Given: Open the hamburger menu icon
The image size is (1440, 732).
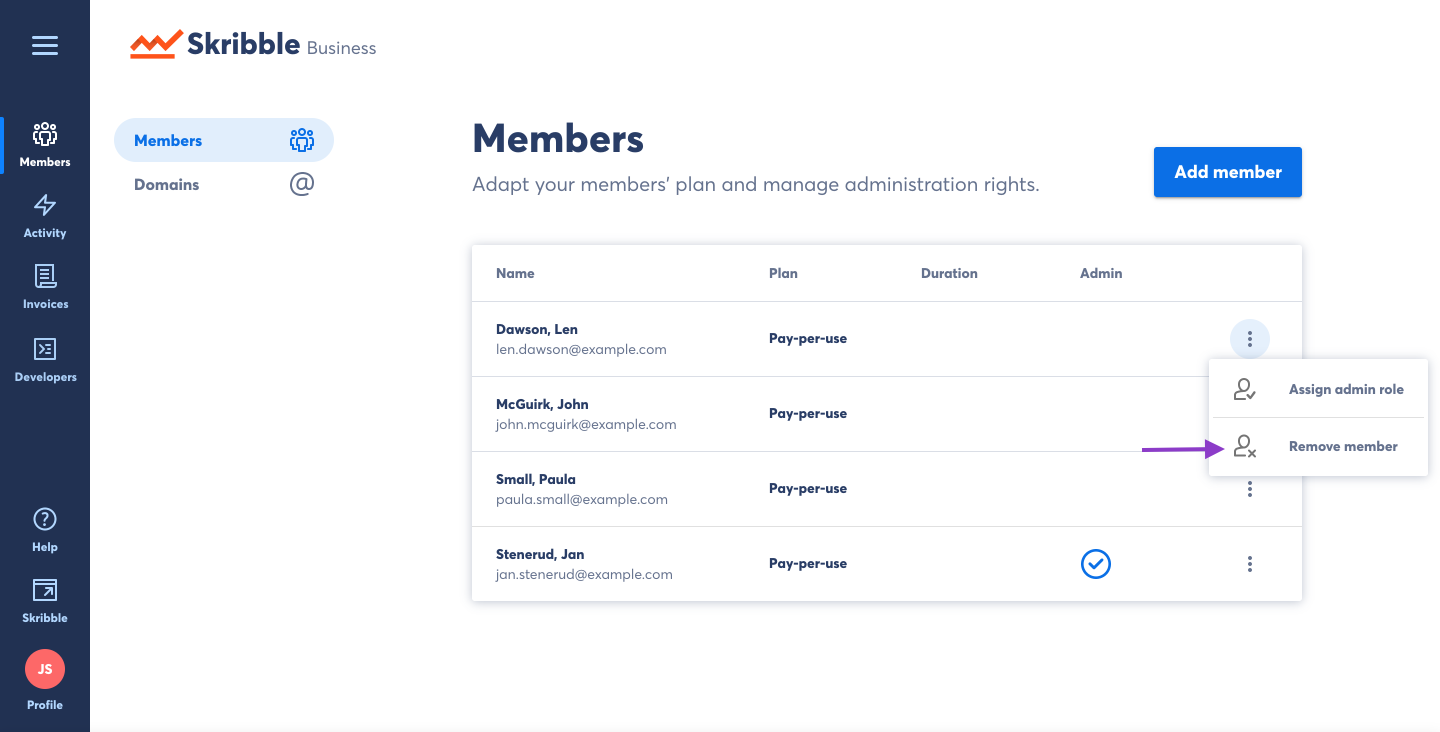Looking at the screenshot, I should pos(45,45).
